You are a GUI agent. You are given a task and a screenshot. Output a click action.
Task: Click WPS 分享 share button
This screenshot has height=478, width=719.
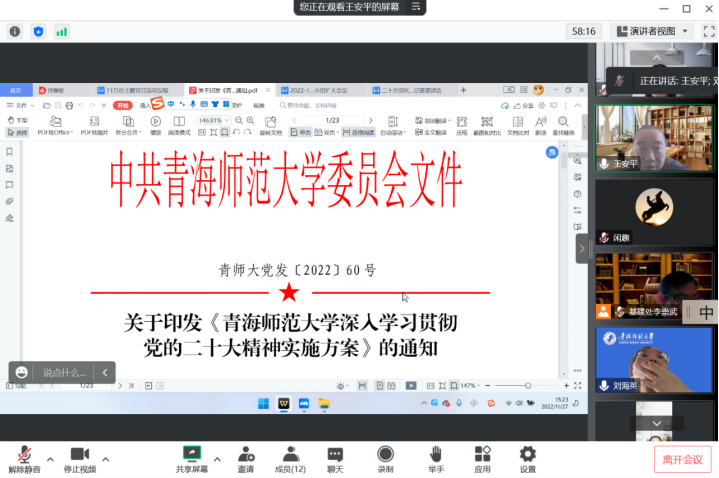[x=524, y=106]
